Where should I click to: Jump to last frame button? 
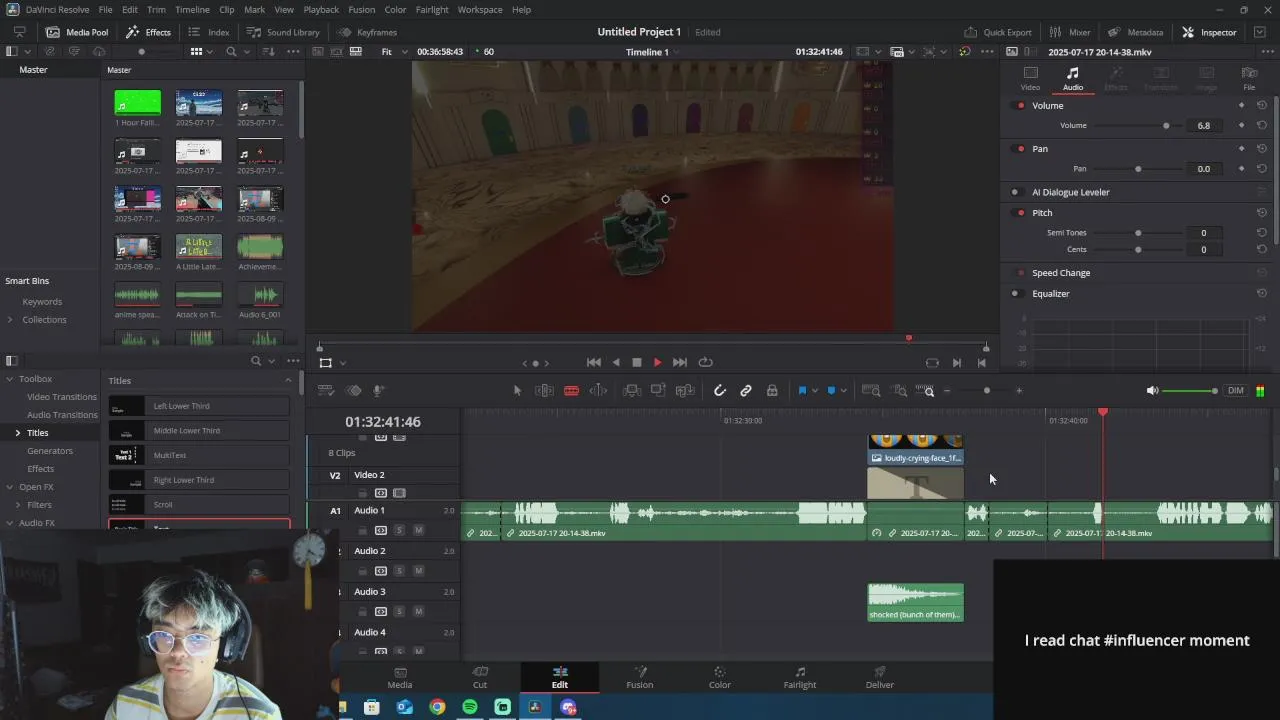point(680,363)
